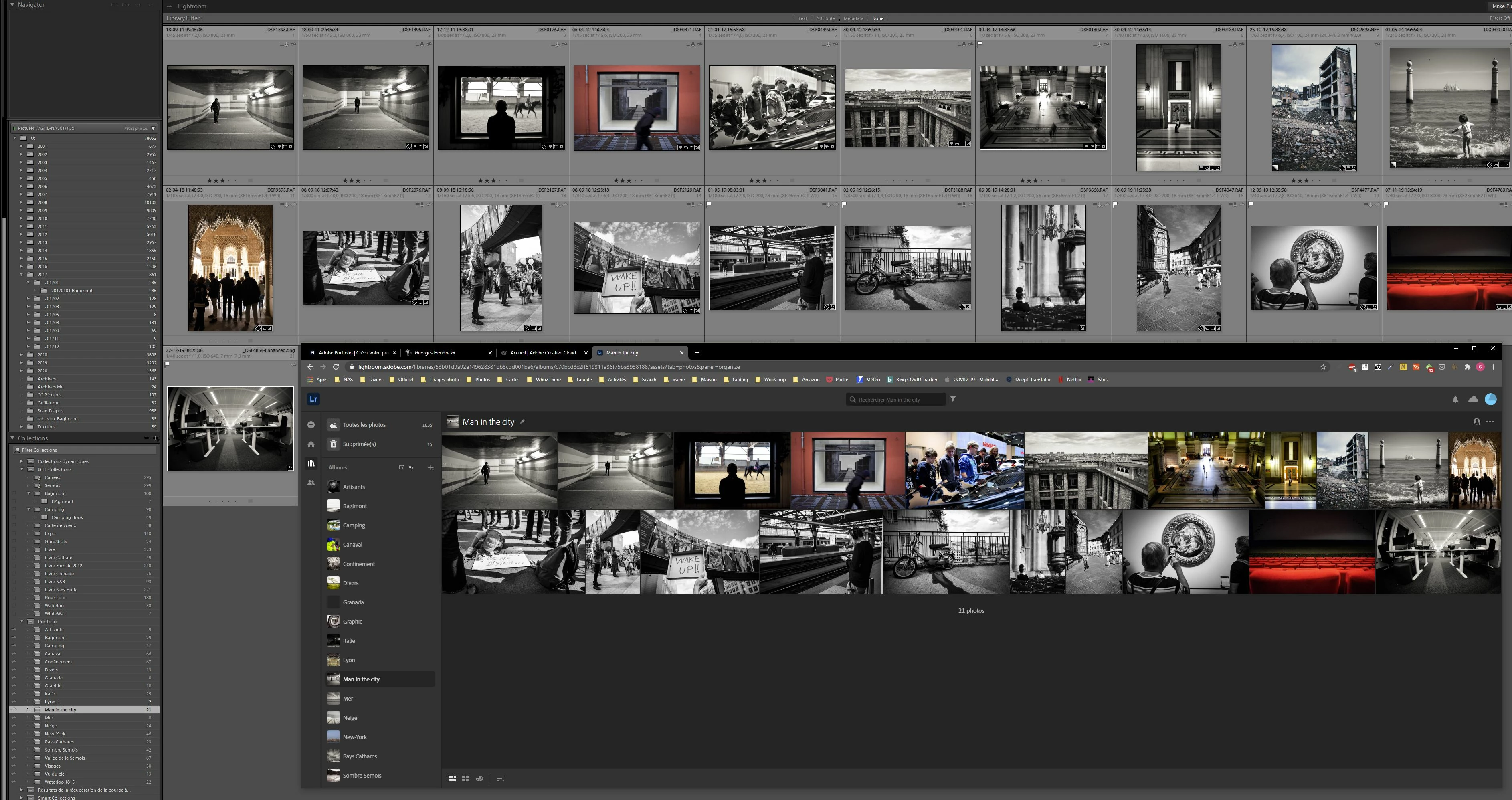Open the filter funnel beside search field
The width and height of the screenshot is (1512, 800).
click(953, 399)
